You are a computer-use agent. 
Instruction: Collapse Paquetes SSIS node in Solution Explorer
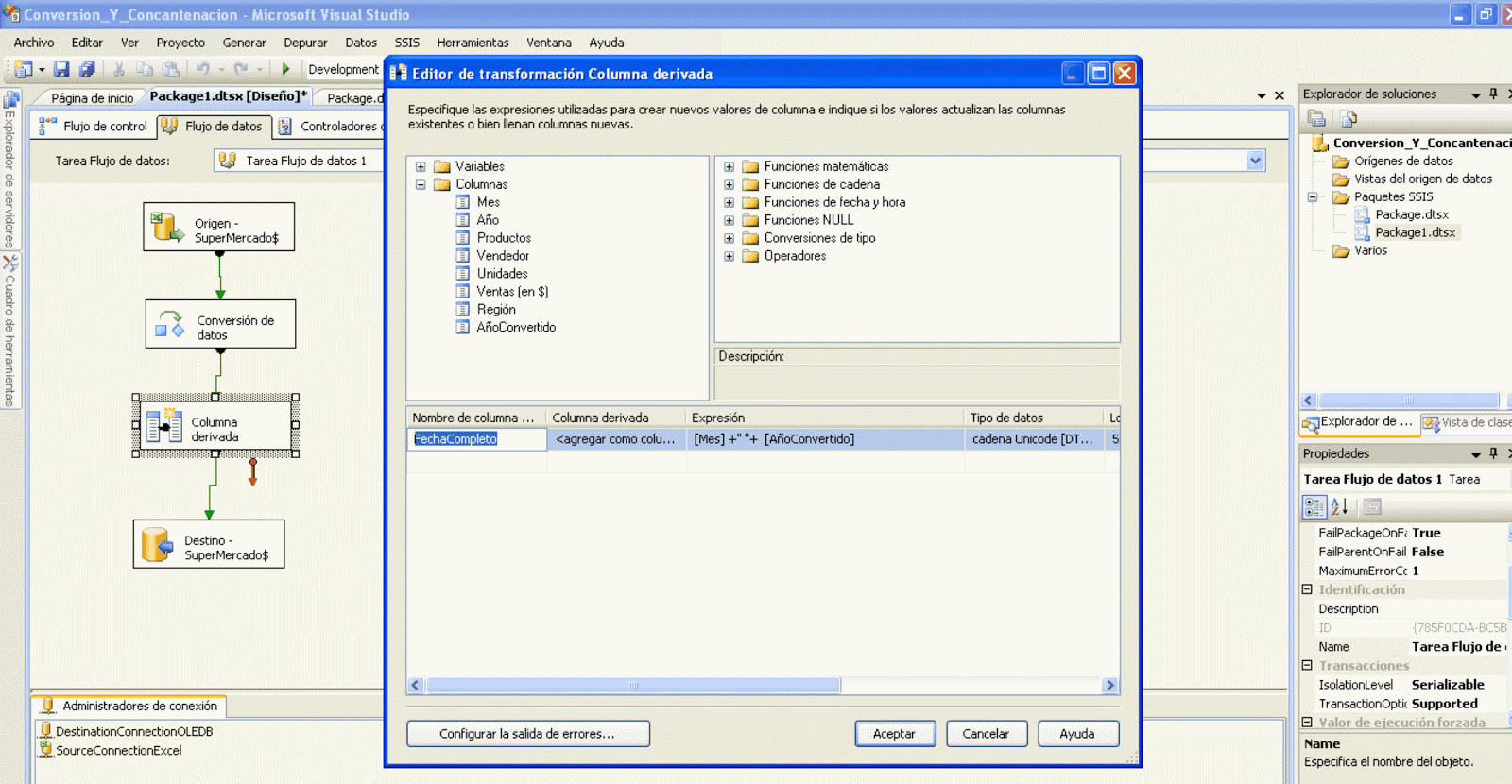click(x=1313, y=196)
